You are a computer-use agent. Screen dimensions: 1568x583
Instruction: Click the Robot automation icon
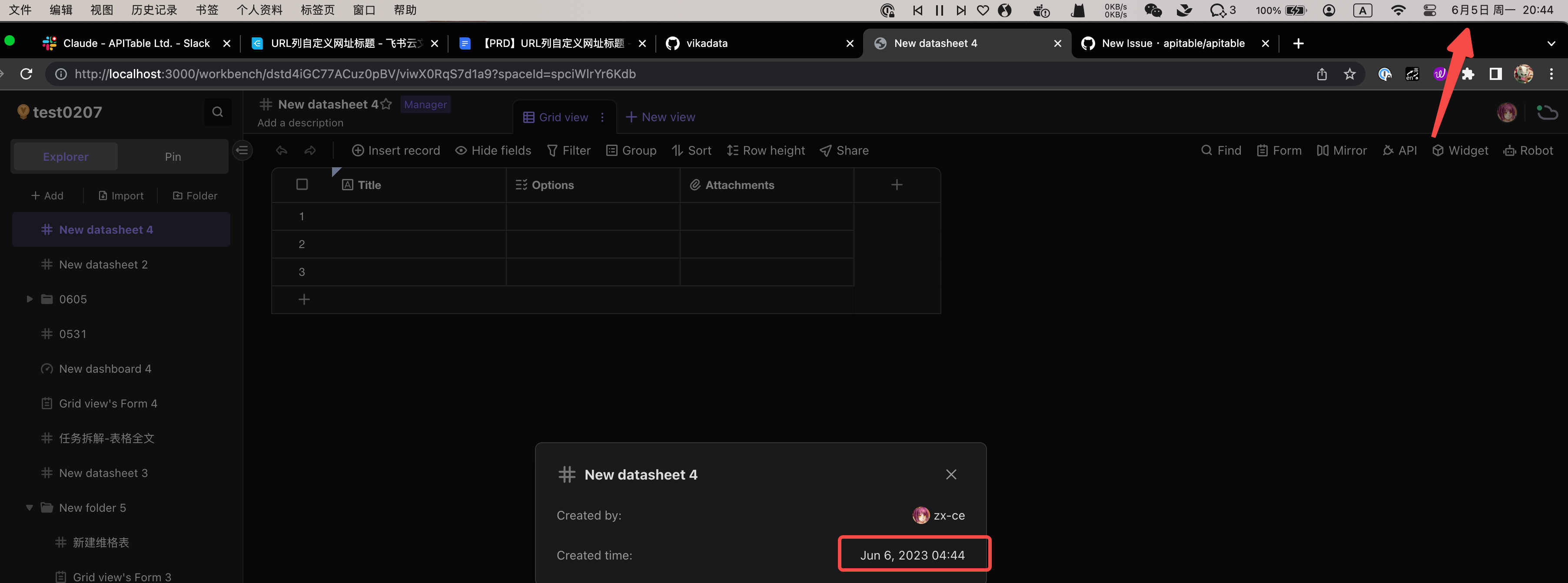pos(1528,150)
